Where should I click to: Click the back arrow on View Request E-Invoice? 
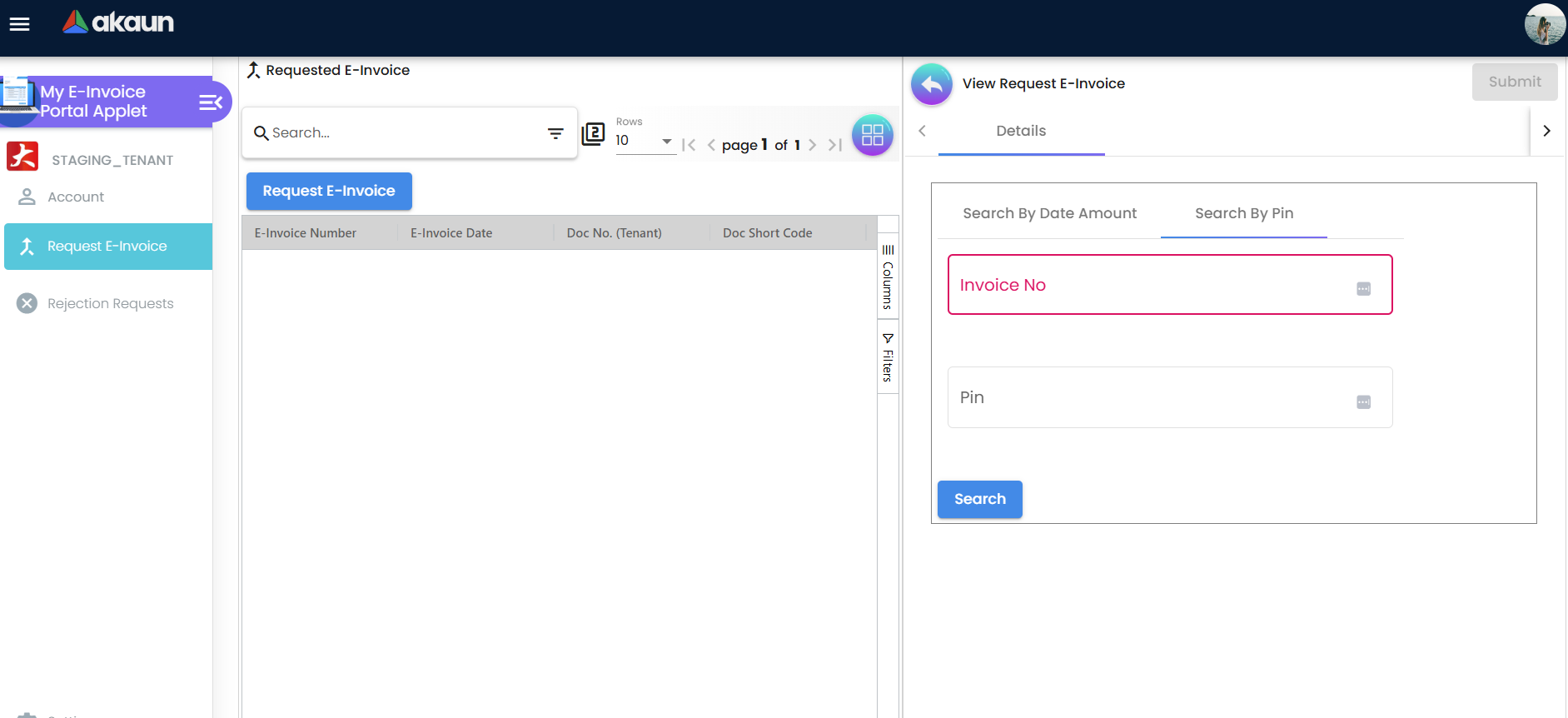(x=932, y=84)
